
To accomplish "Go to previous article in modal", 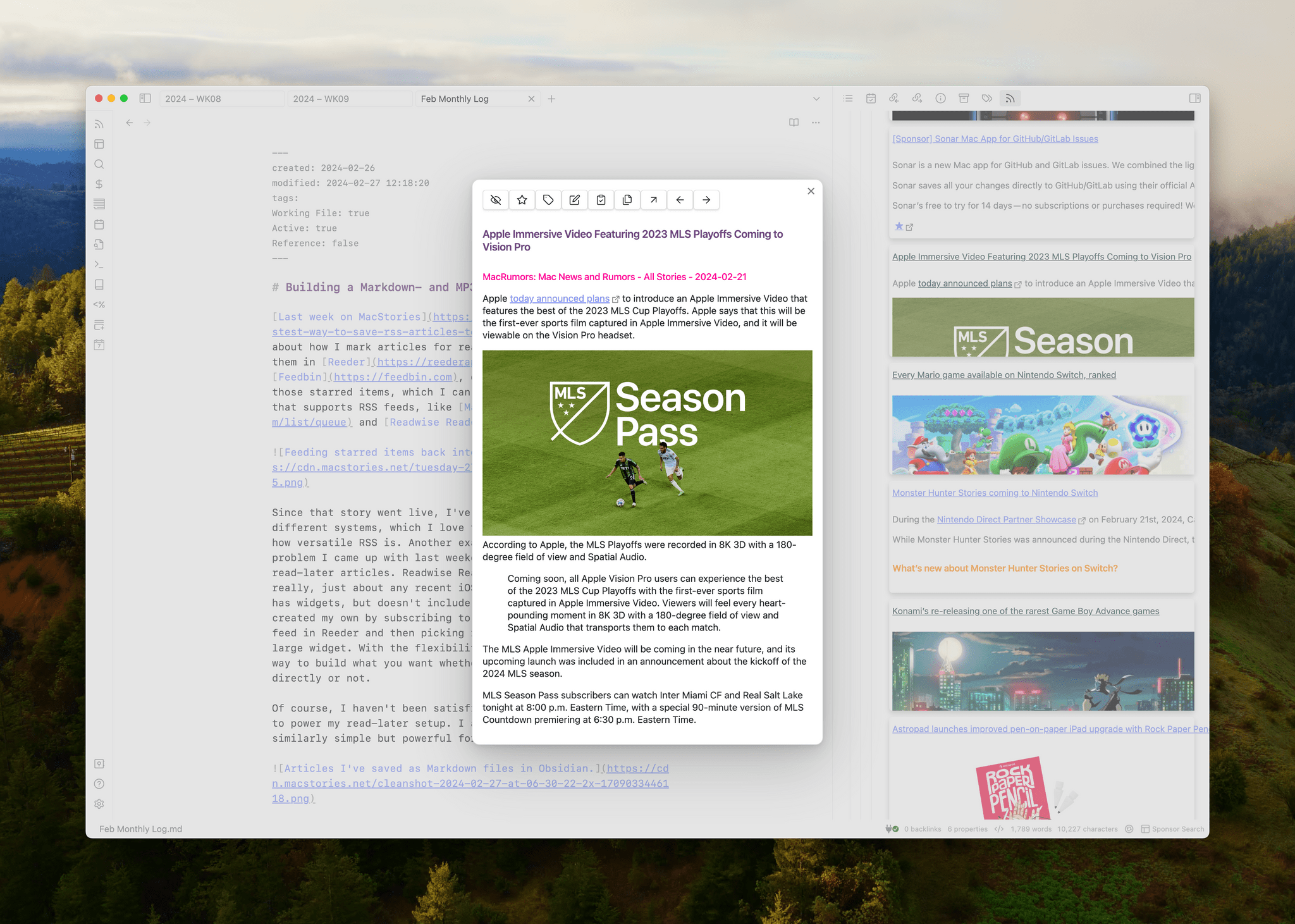I will click(680, 200).
